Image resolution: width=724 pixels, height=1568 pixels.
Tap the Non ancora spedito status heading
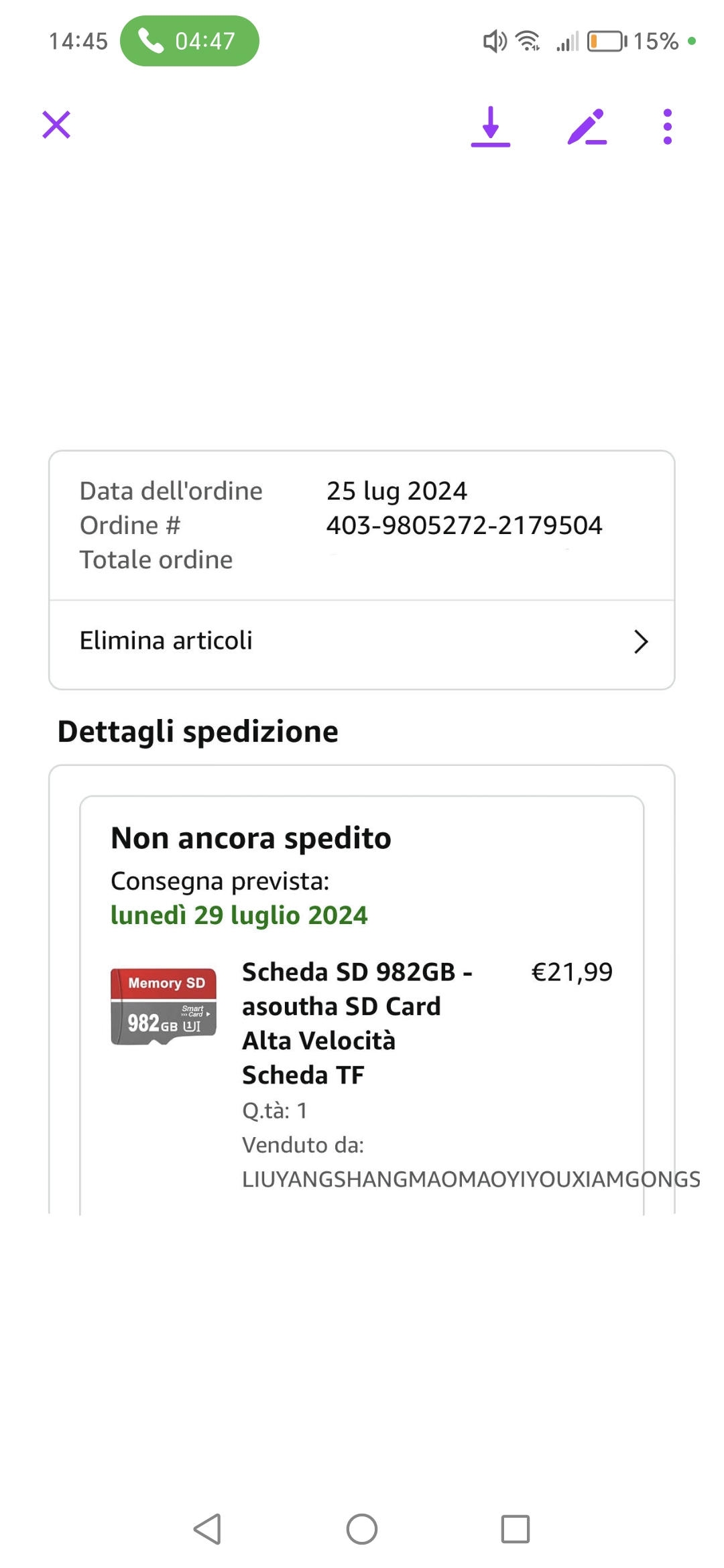[251, 838]
